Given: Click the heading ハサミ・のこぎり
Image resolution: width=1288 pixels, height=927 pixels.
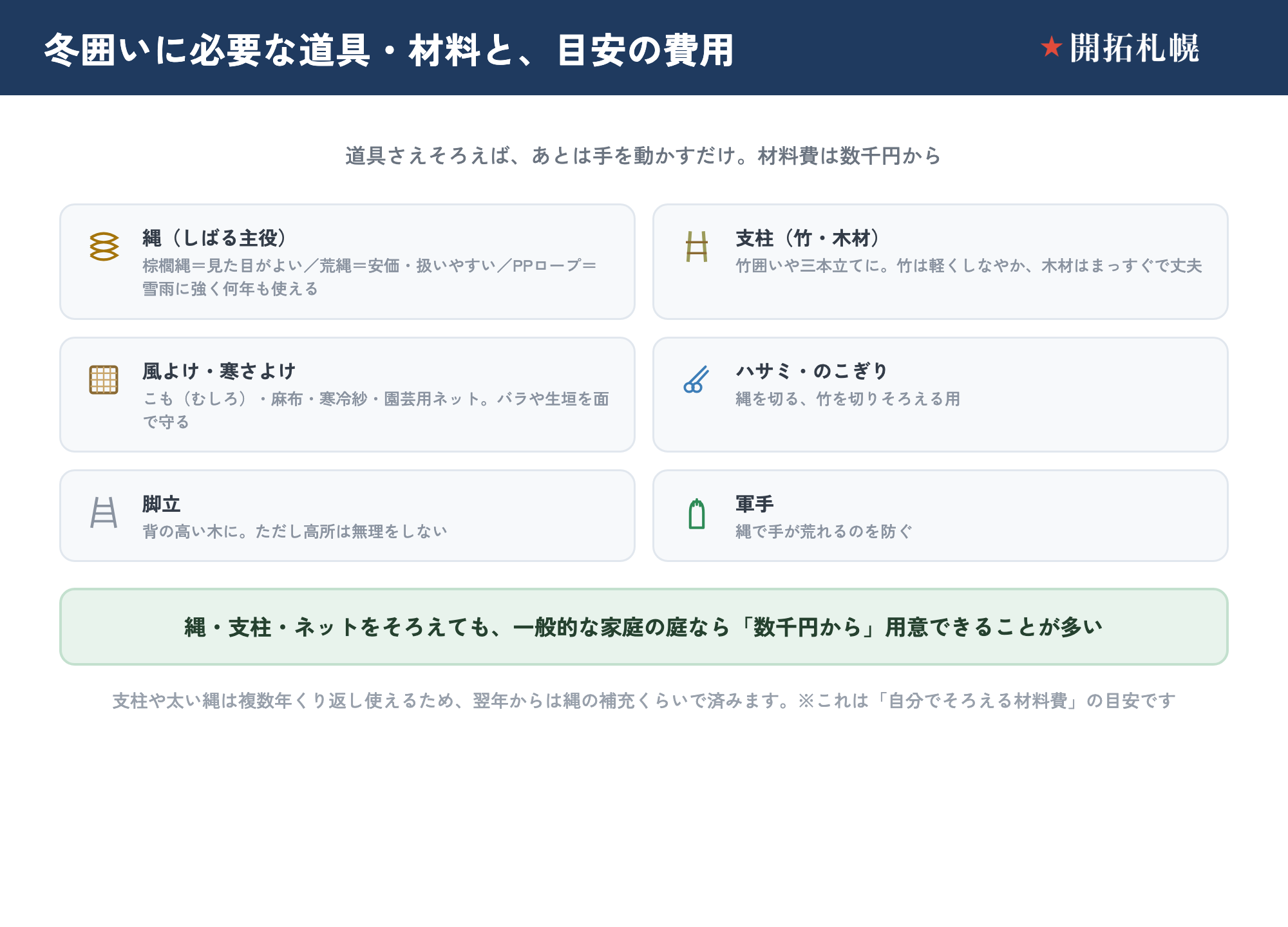Looking at the screenshot, I should coord(812,371).
